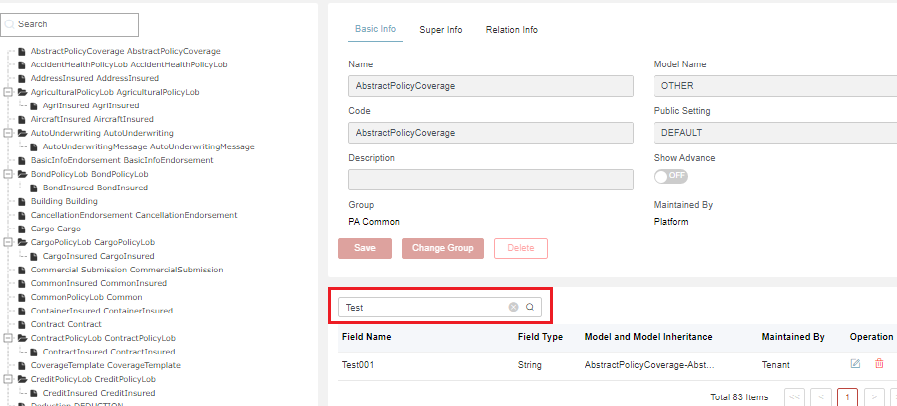Click the folder icon beside AgriculturalPolicyLob

point(22,92)
